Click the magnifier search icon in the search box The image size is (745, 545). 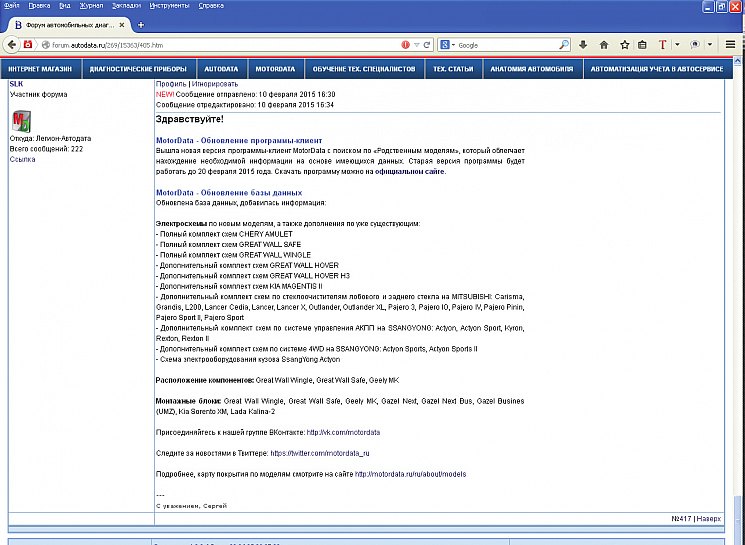click(564, 45)
